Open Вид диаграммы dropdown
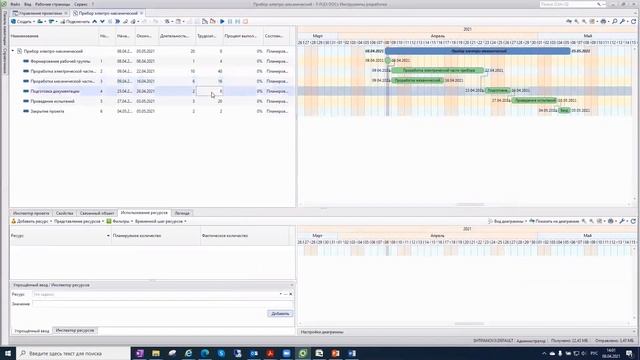 [x=507, y=221]
